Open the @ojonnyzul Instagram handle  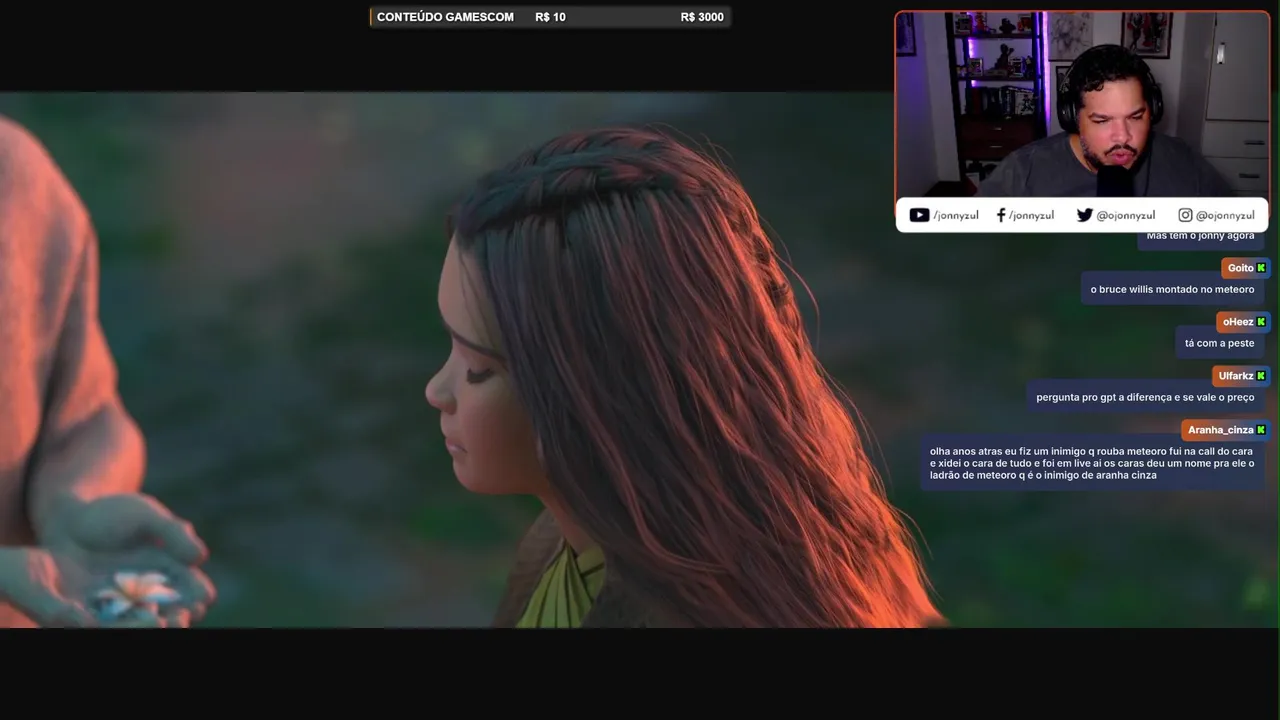tap(1225, 215)
